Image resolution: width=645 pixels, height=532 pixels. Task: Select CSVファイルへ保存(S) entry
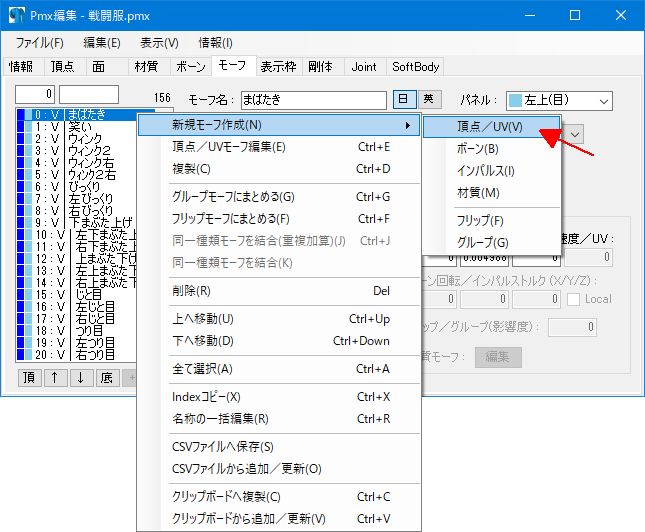pos(279,447)
